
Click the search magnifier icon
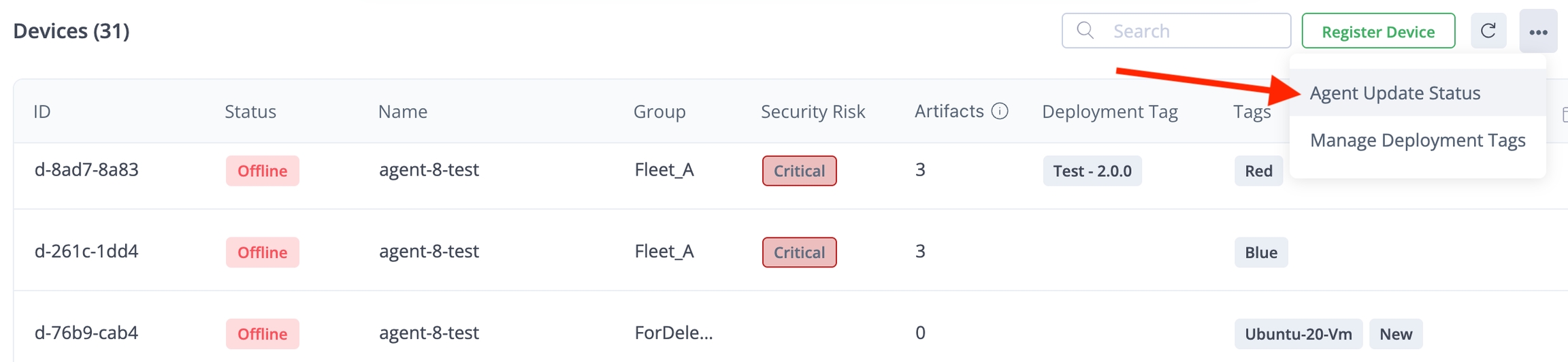1085,31
